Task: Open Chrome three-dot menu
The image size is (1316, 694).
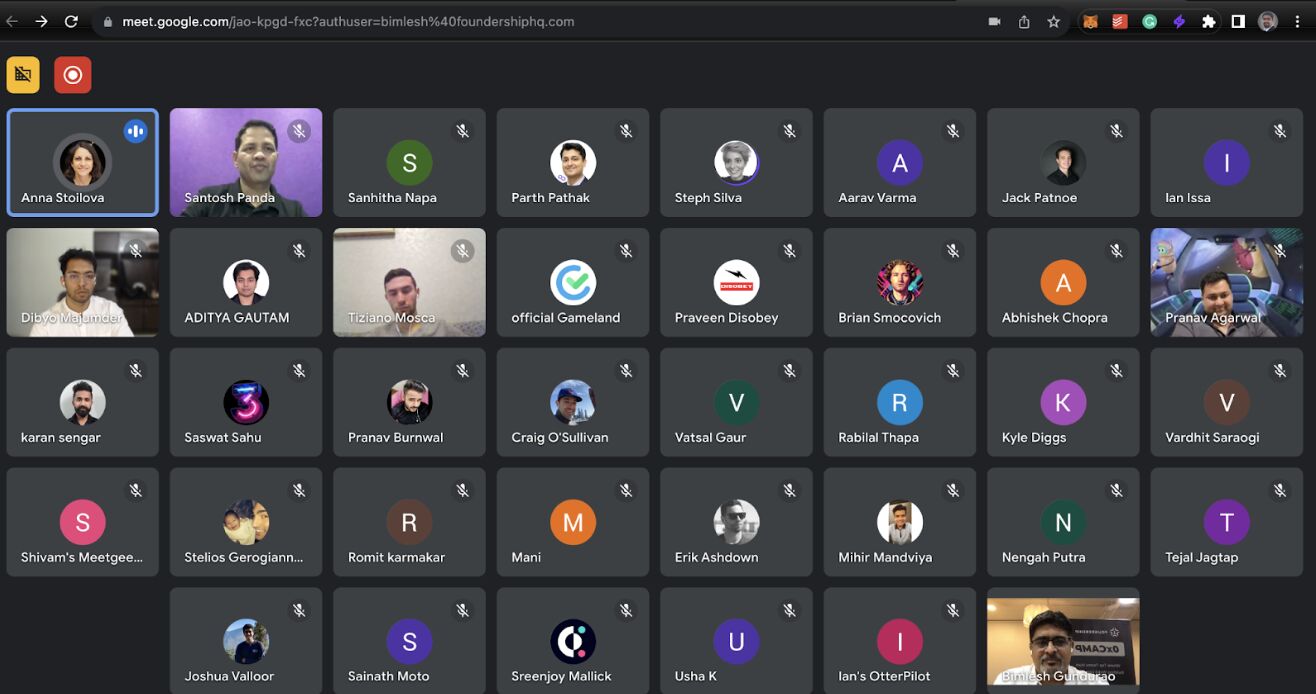Action: 1297,21
